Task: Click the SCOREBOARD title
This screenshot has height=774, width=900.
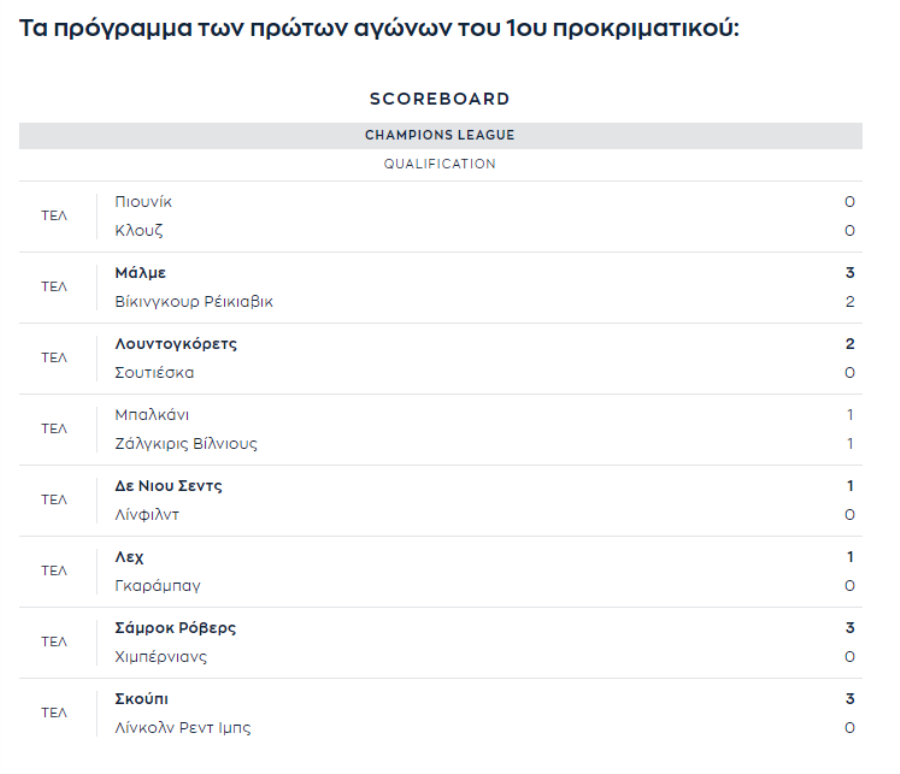Action: point(440,99)
